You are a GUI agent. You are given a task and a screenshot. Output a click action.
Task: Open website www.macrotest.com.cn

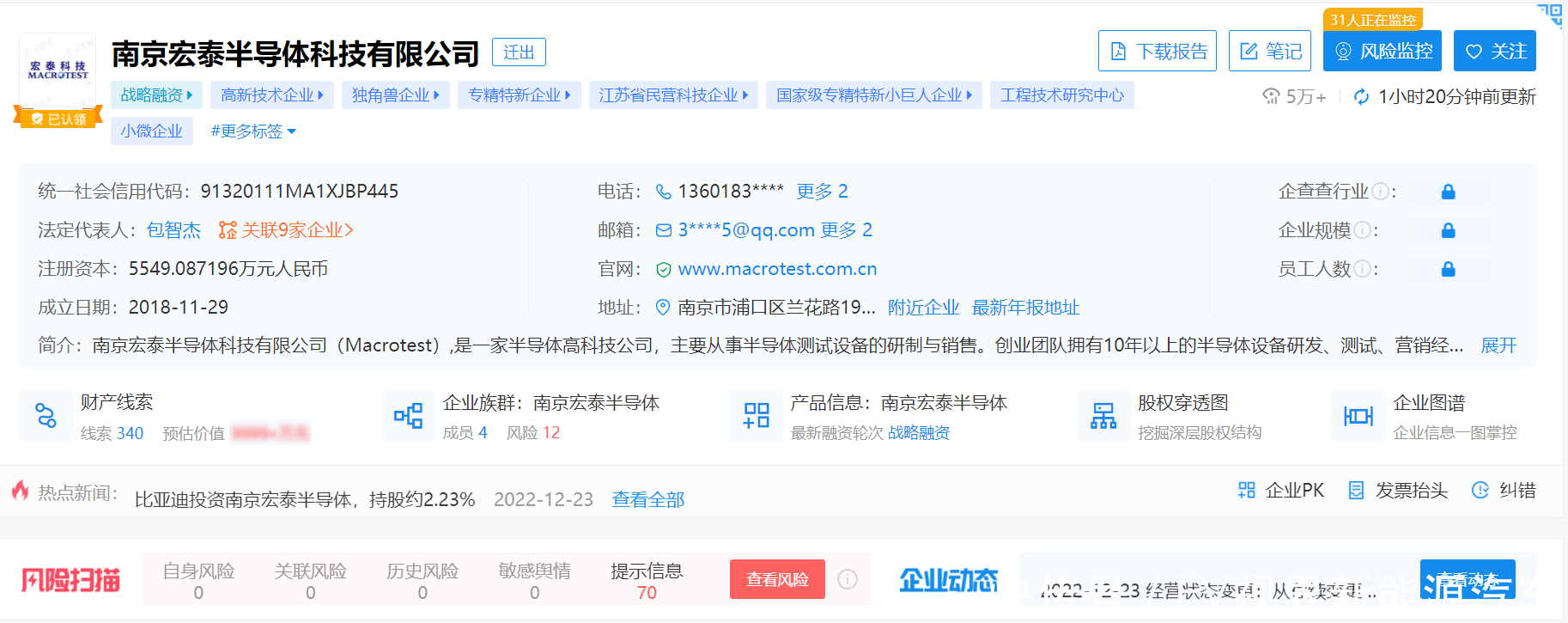pos(777,269)
